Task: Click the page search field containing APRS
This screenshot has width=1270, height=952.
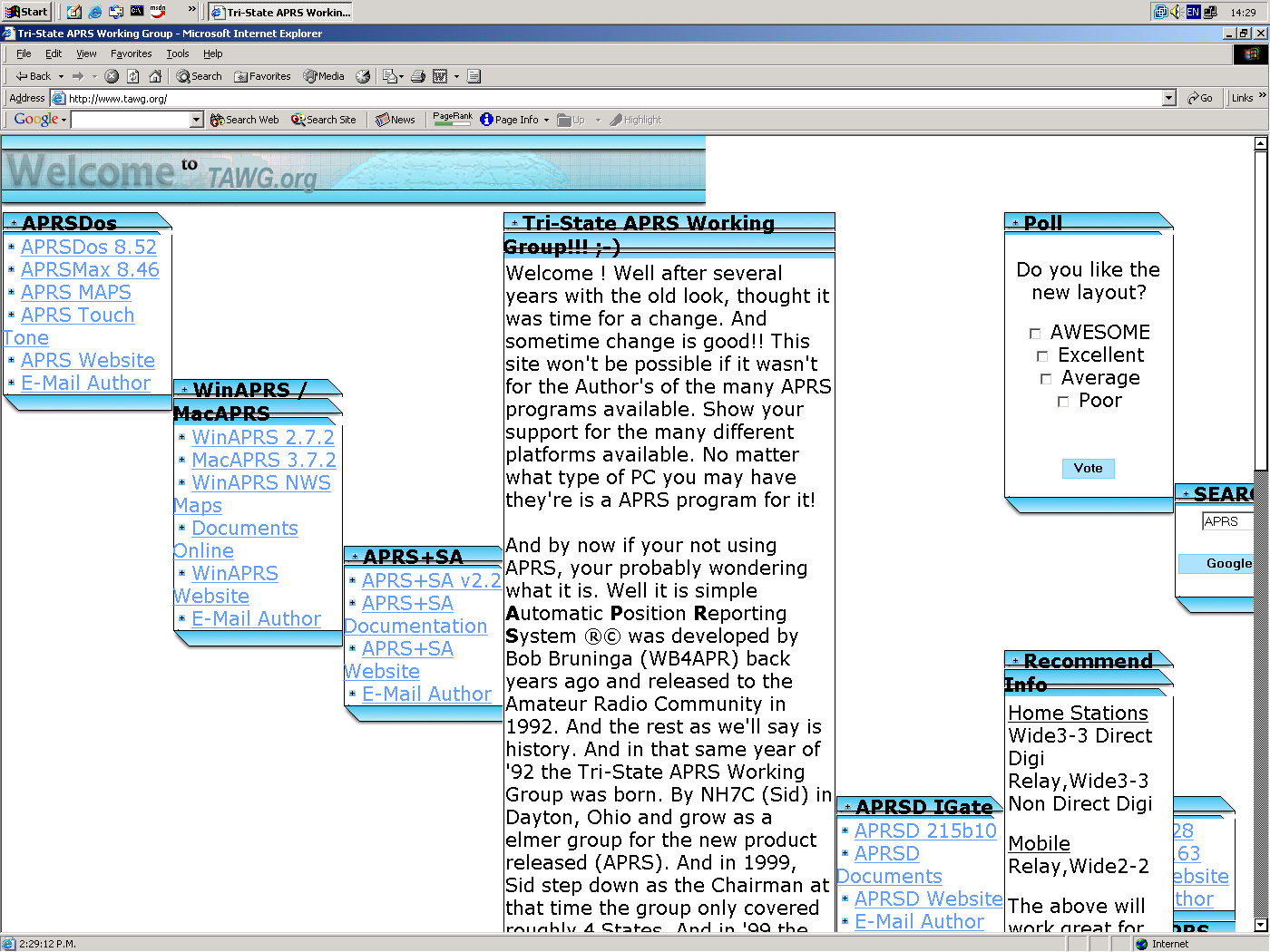Action: pos(1226,521)
